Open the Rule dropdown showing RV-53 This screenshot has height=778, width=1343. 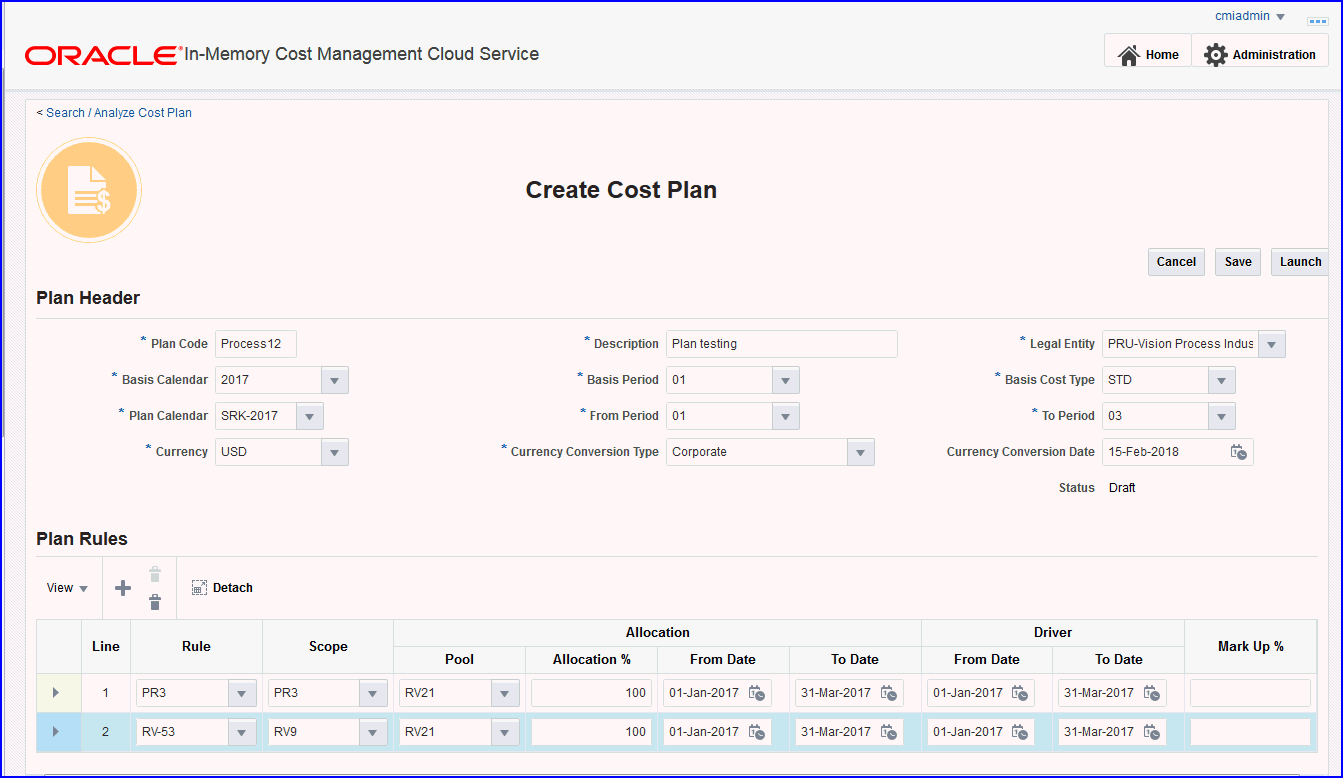click(x=242, y=732)
